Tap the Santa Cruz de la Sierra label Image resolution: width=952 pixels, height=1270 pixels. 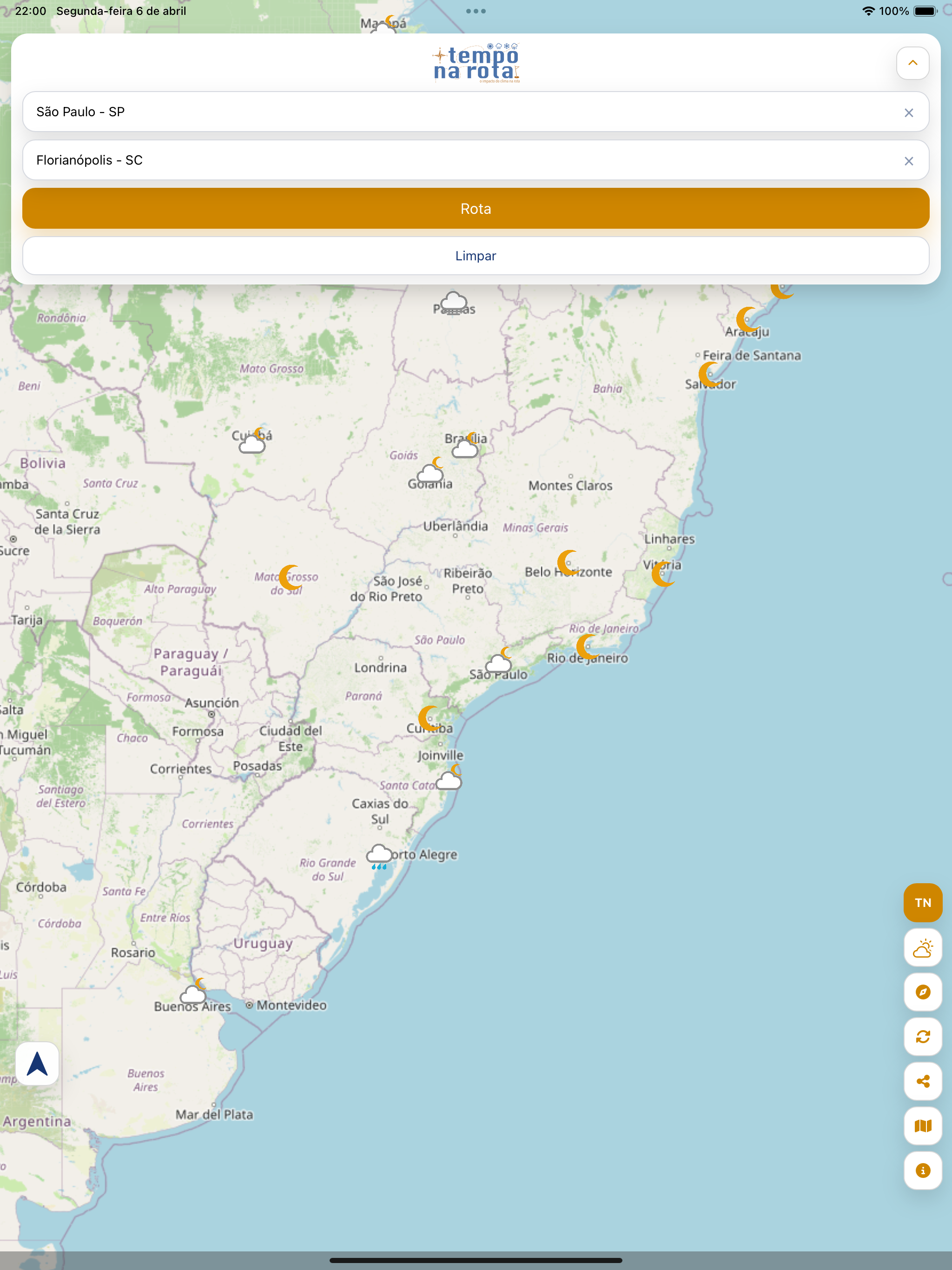click(67, 521)
